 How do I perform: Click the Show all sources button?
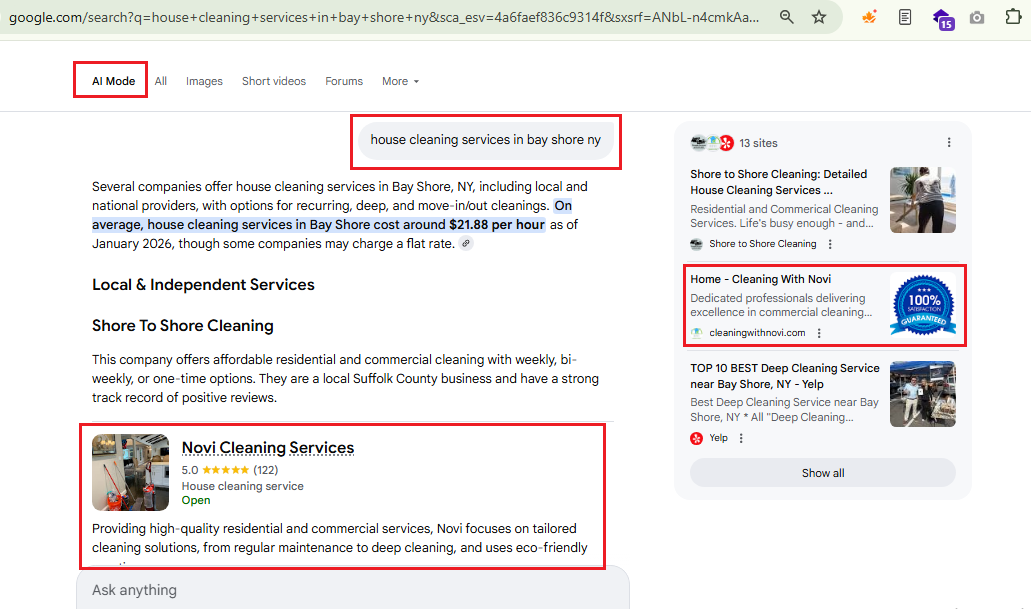pyautogui.click(x=822, y=473)
